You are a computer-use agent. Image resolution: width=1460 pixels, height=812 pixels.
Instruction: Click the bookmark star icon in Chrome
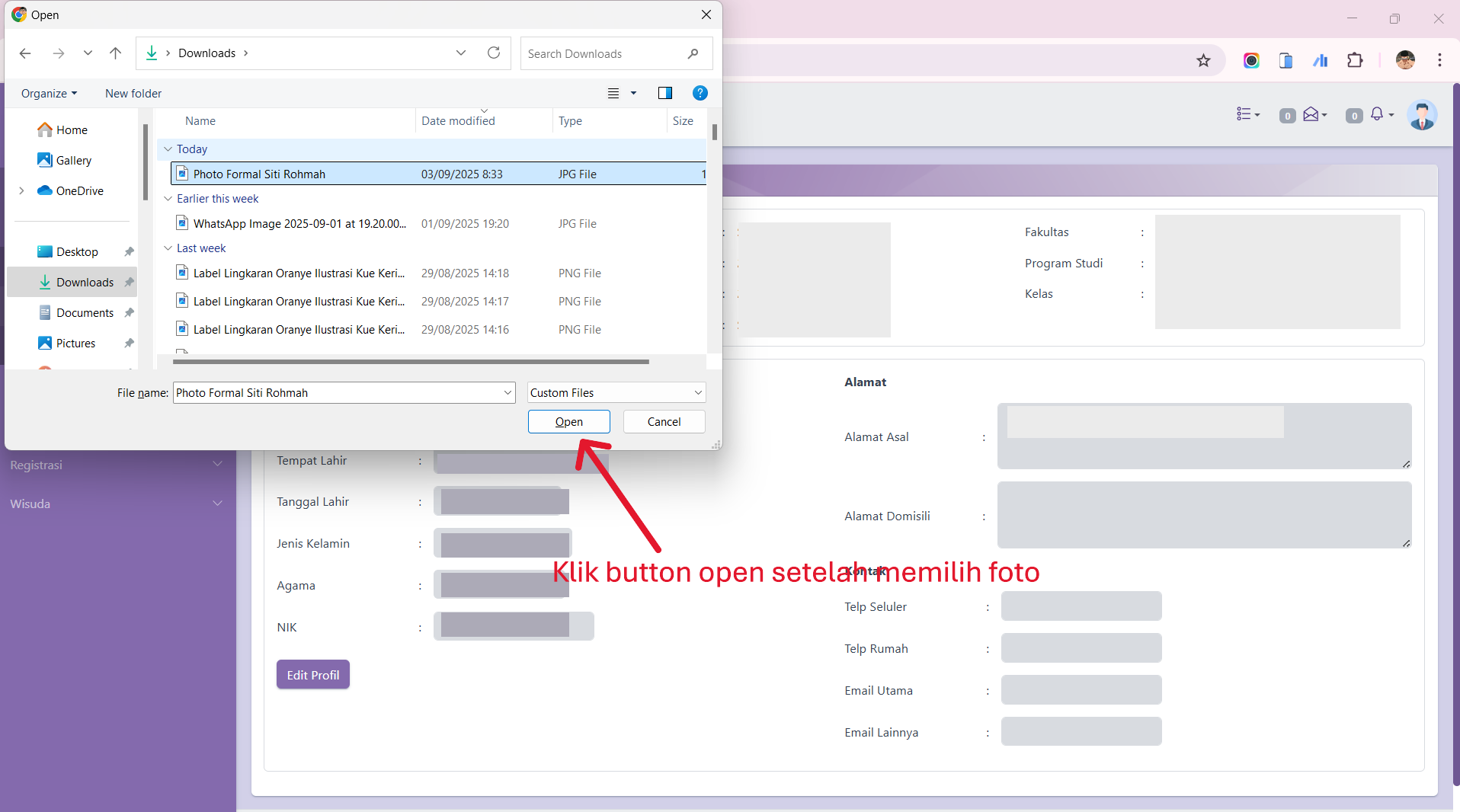point(1203,61)
